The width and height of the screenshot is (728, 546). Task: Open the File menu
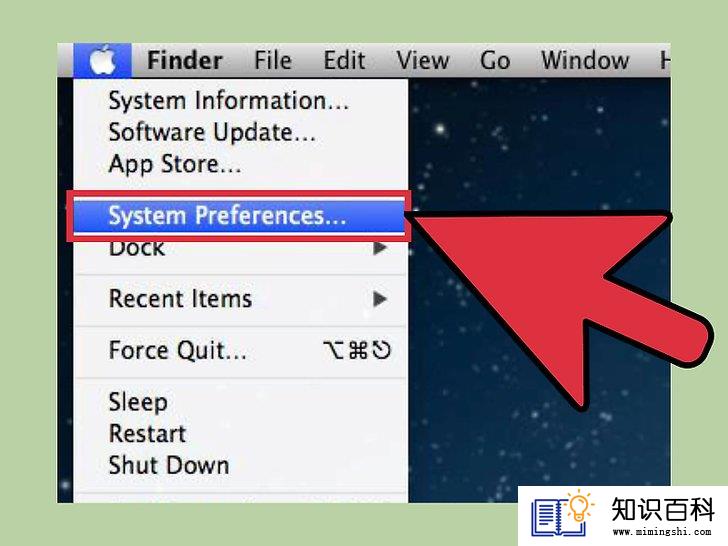(x=273, y=60)
